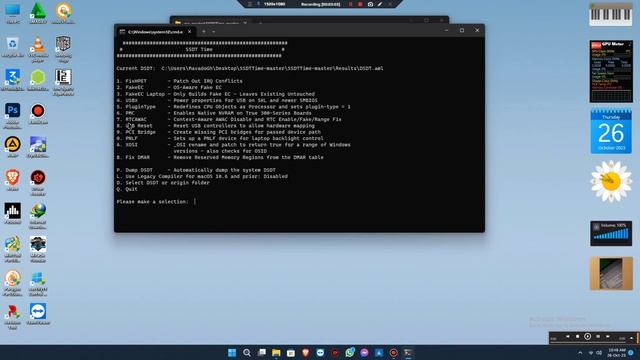Show hidden system tray icons
The height and width of the screenshot is (360, 640).
point(580,353)
